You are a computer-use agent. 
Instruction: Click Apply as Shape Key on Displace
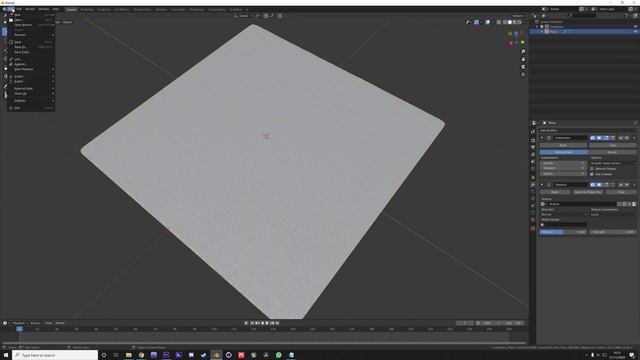(x=588, y=192)
